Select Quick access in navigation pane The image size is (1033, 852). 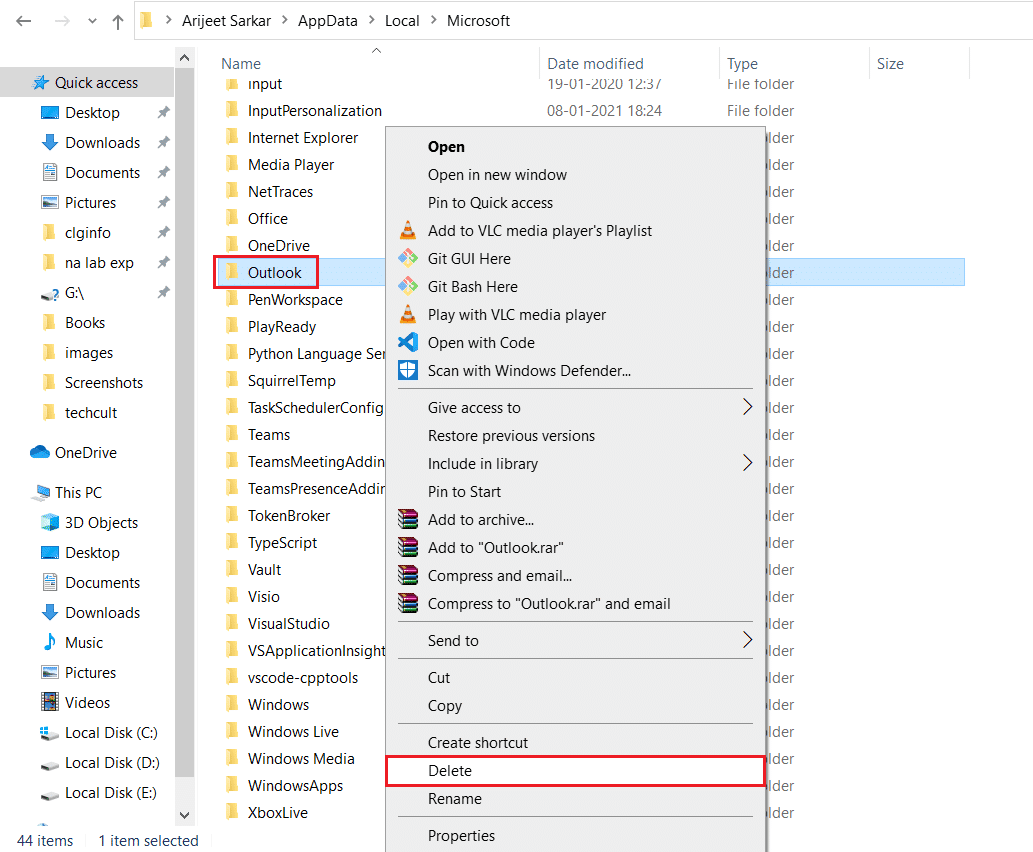(x=87, y=82)
